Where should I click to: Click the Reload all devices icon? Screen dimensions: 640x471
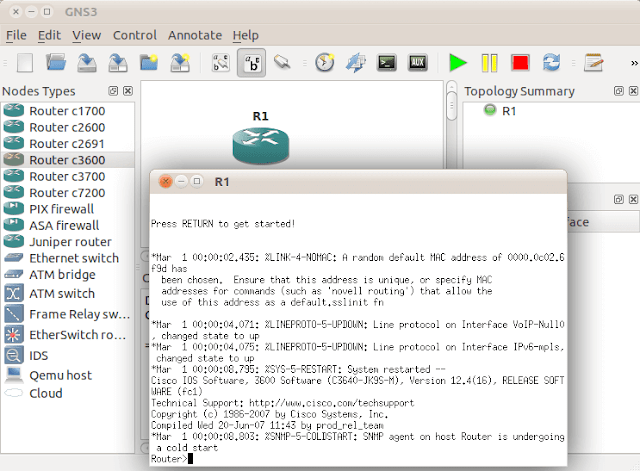pos(551,63)
